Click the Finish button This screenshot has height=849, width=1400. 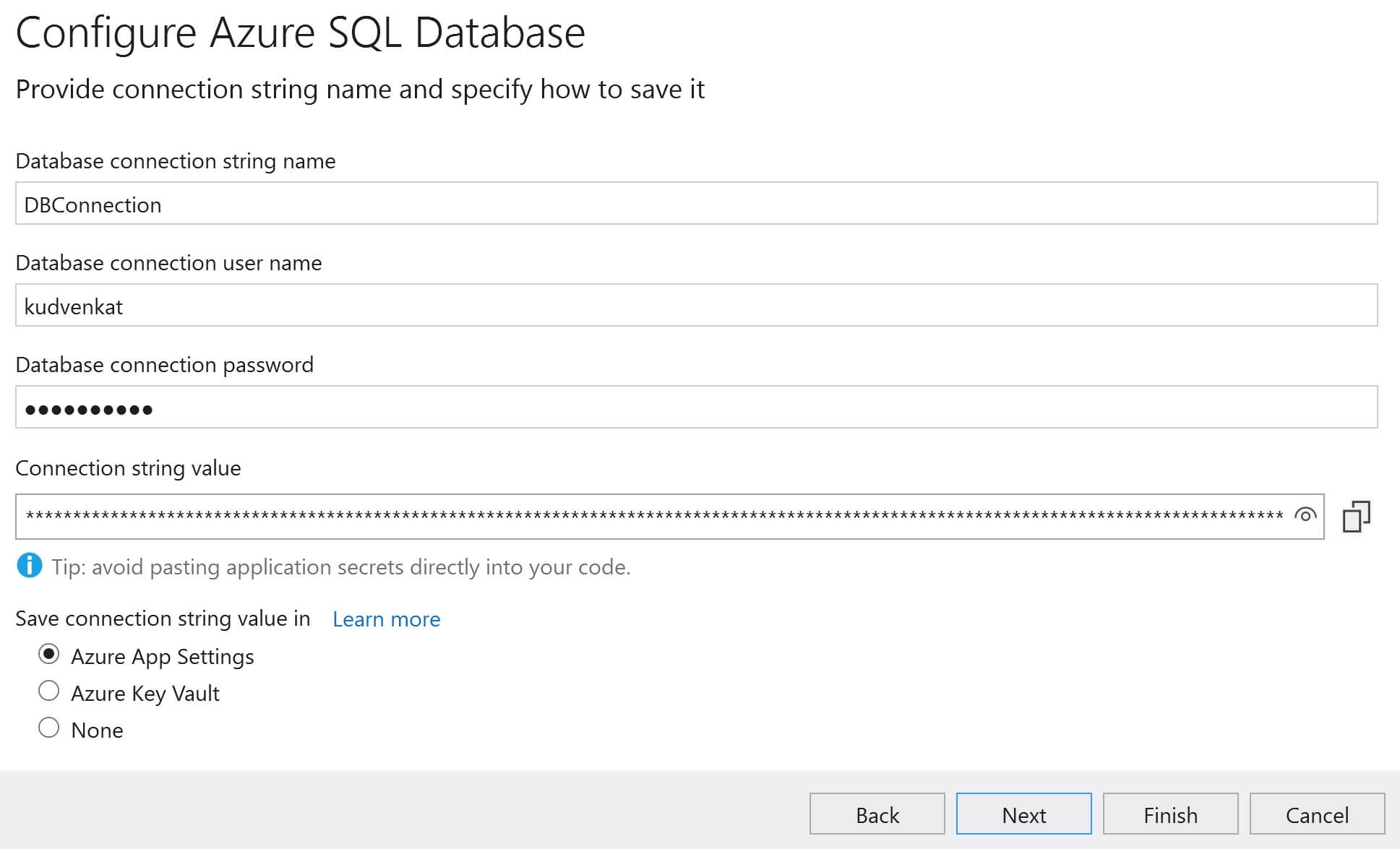coord(1170,814)
